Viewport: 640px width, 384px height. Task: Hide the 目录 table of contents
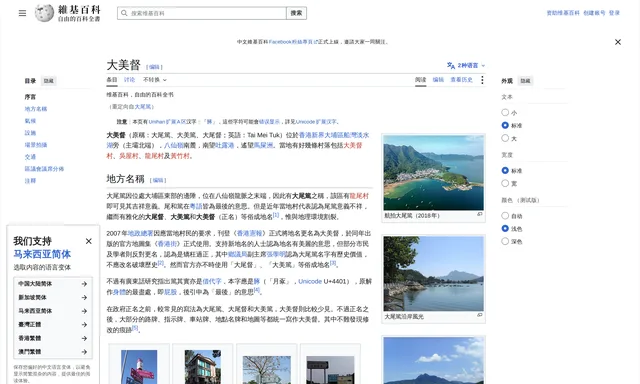[x=49, y=81]
